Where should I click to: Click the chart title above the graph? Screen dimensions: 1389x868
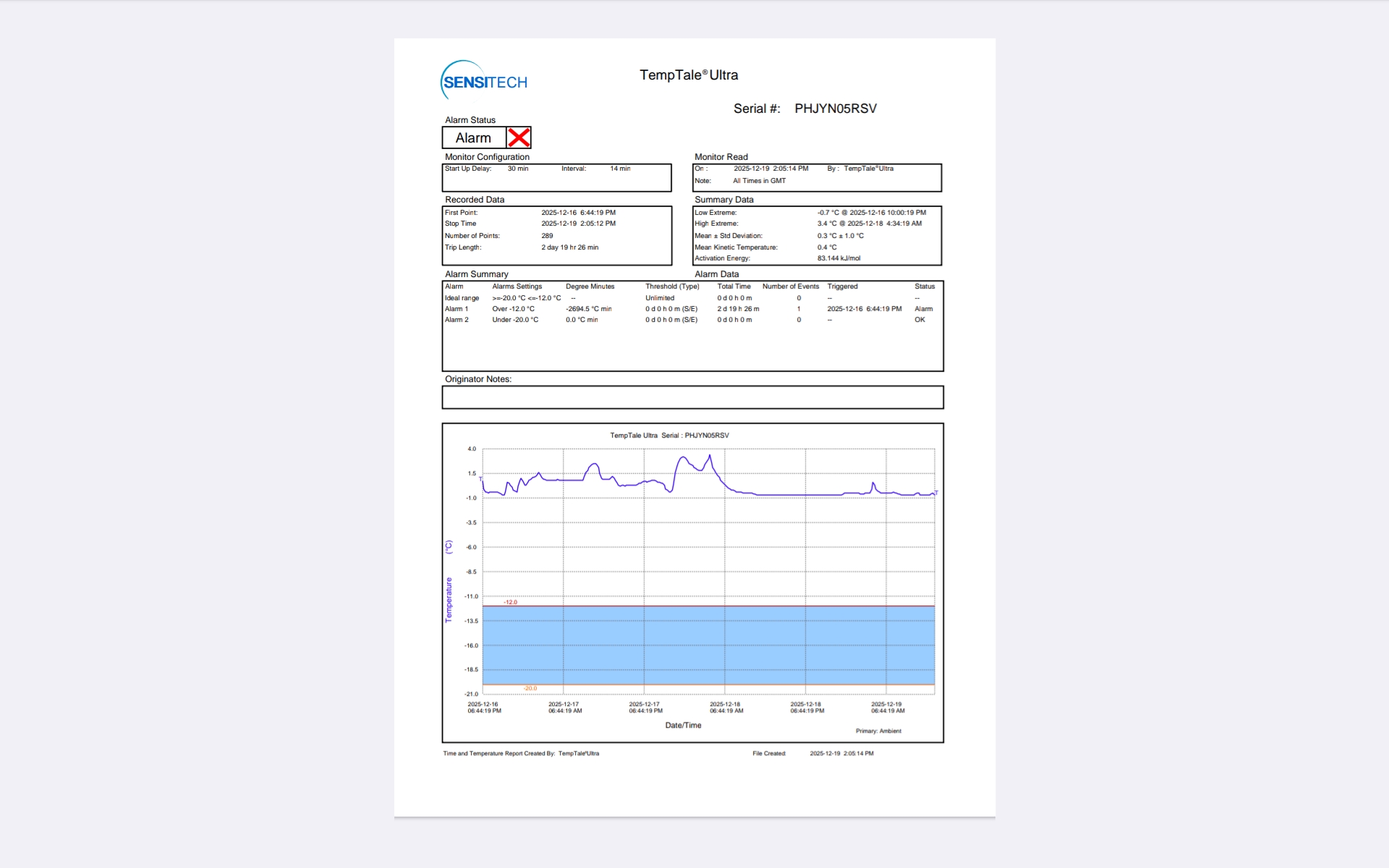point(669,435)
